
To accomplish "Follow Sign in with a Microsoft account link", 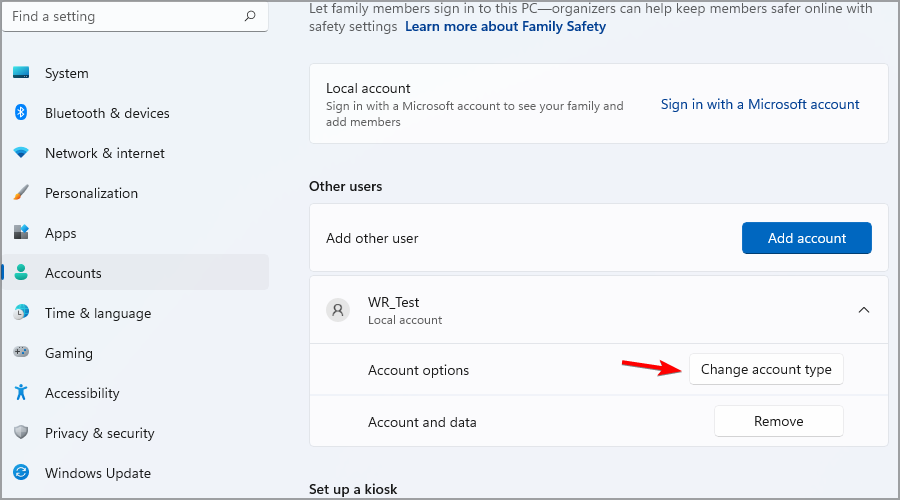I will click(760, 104).
